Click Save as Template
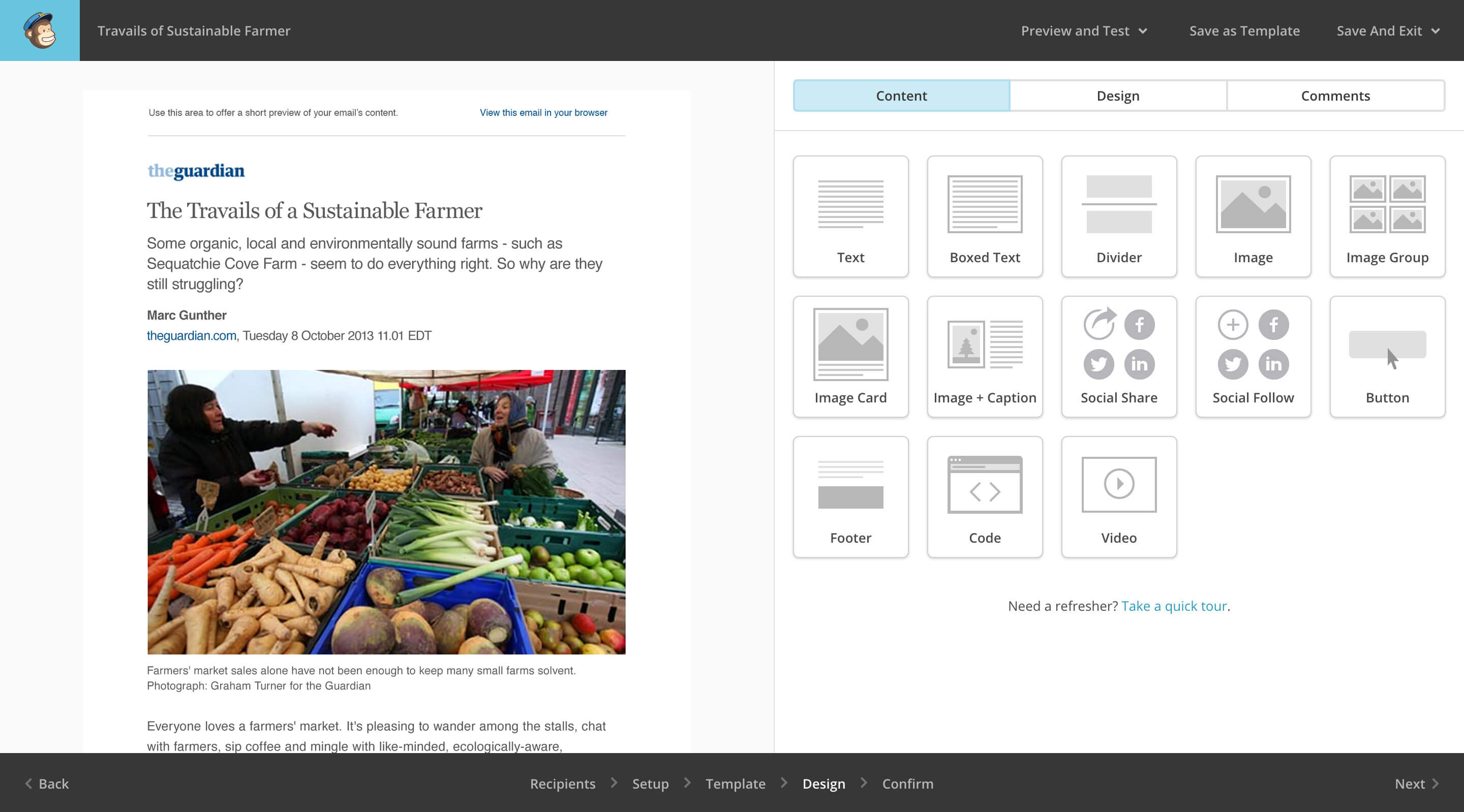 (1244, 30)
